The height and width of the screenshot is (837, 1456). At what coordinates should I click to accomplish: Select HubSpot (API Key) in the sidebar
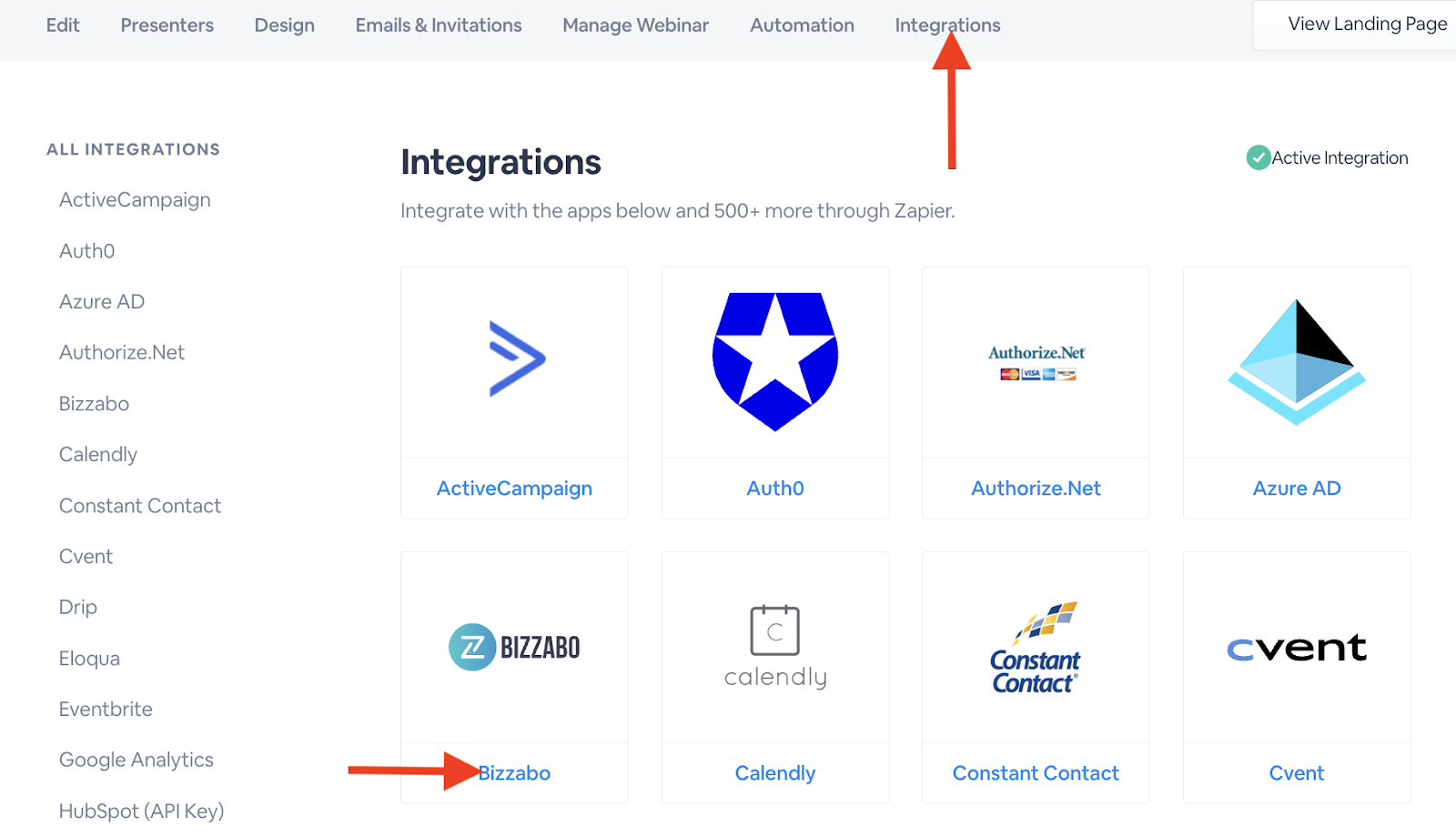point(142,812)
